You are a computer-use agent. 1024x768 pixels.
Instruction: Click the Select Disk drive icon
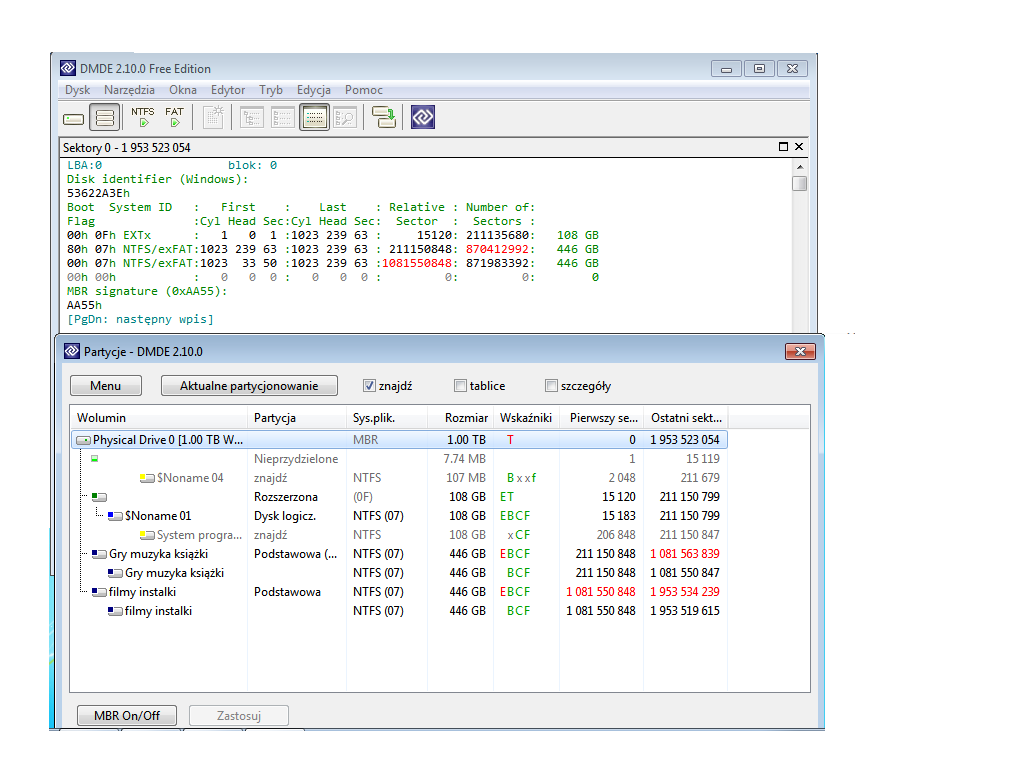tap(73, 118)
